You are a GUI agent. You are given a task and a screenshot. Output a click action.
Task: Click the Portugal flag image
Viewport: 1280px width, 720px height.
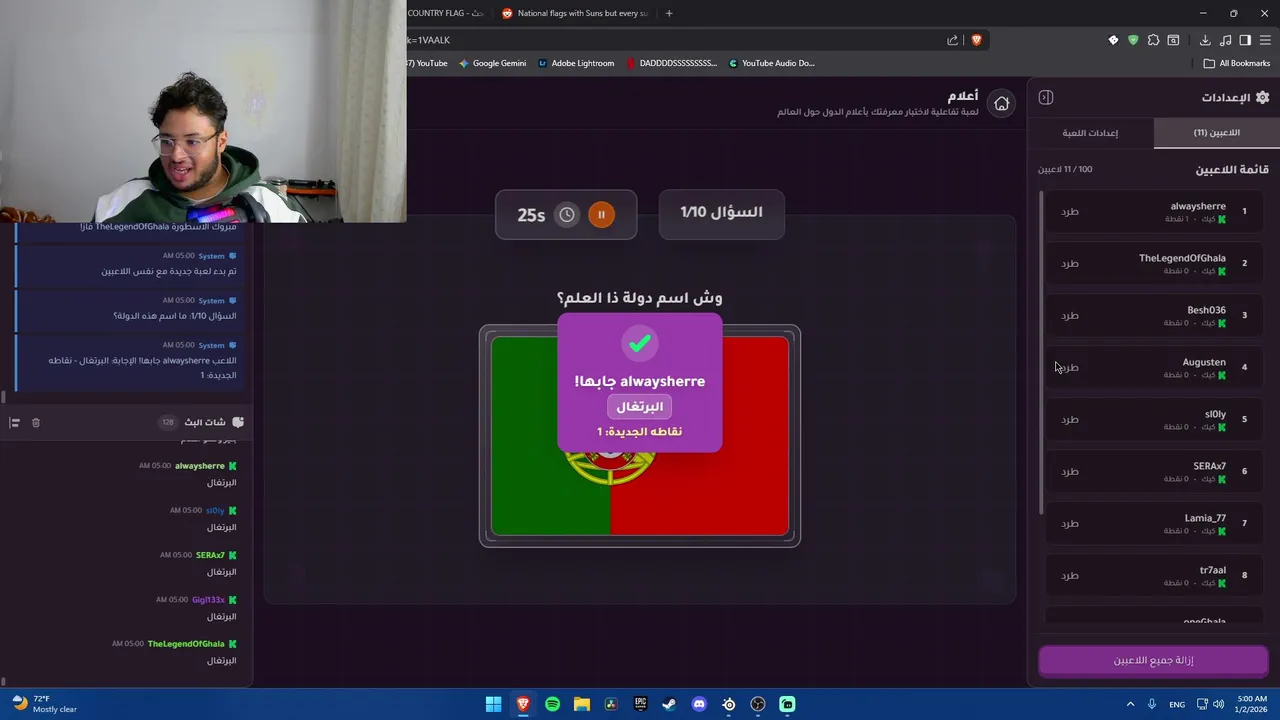click(x=640, y=436)
